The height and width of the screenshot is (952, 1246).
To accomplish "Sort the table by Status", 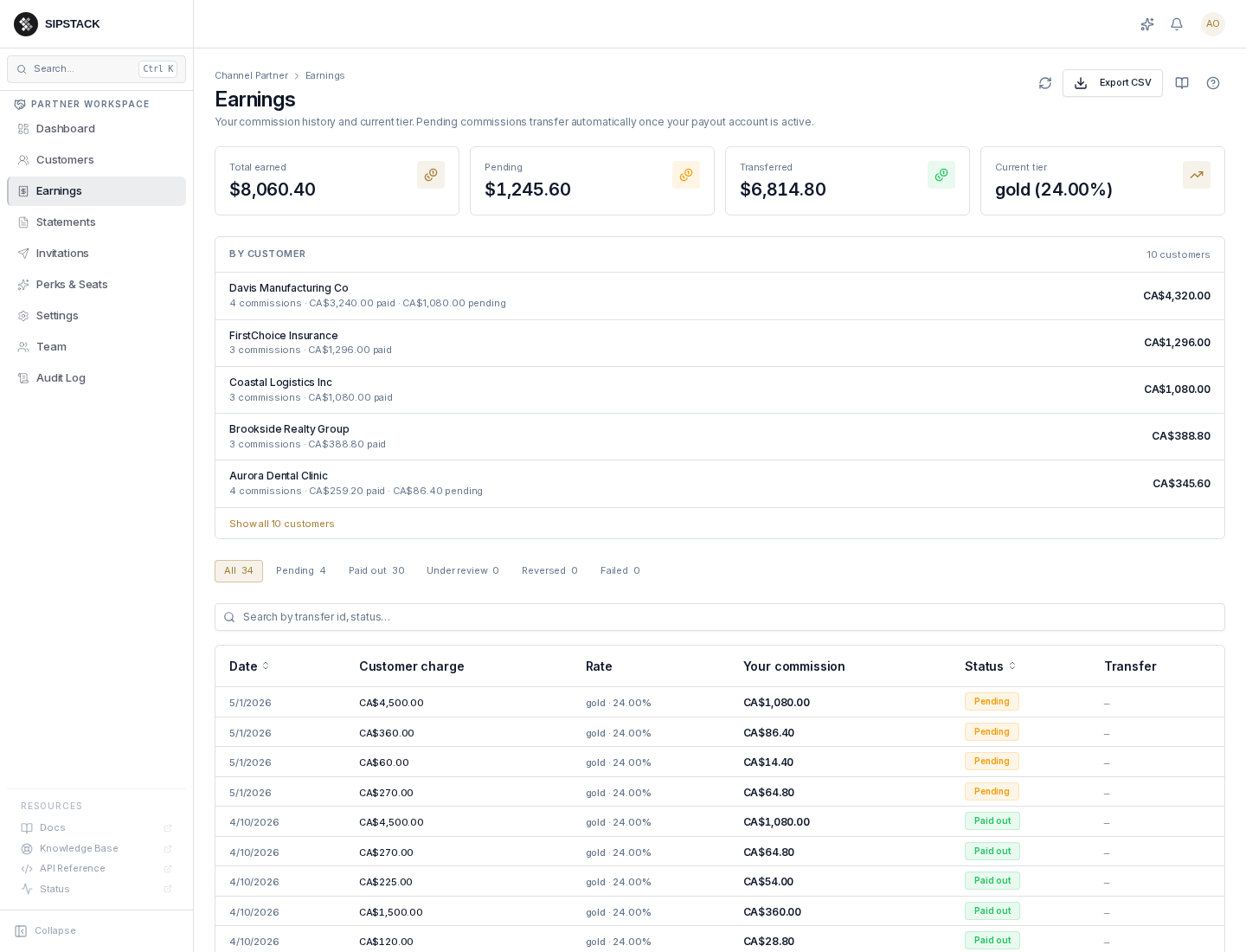I will tap(990, 666).
